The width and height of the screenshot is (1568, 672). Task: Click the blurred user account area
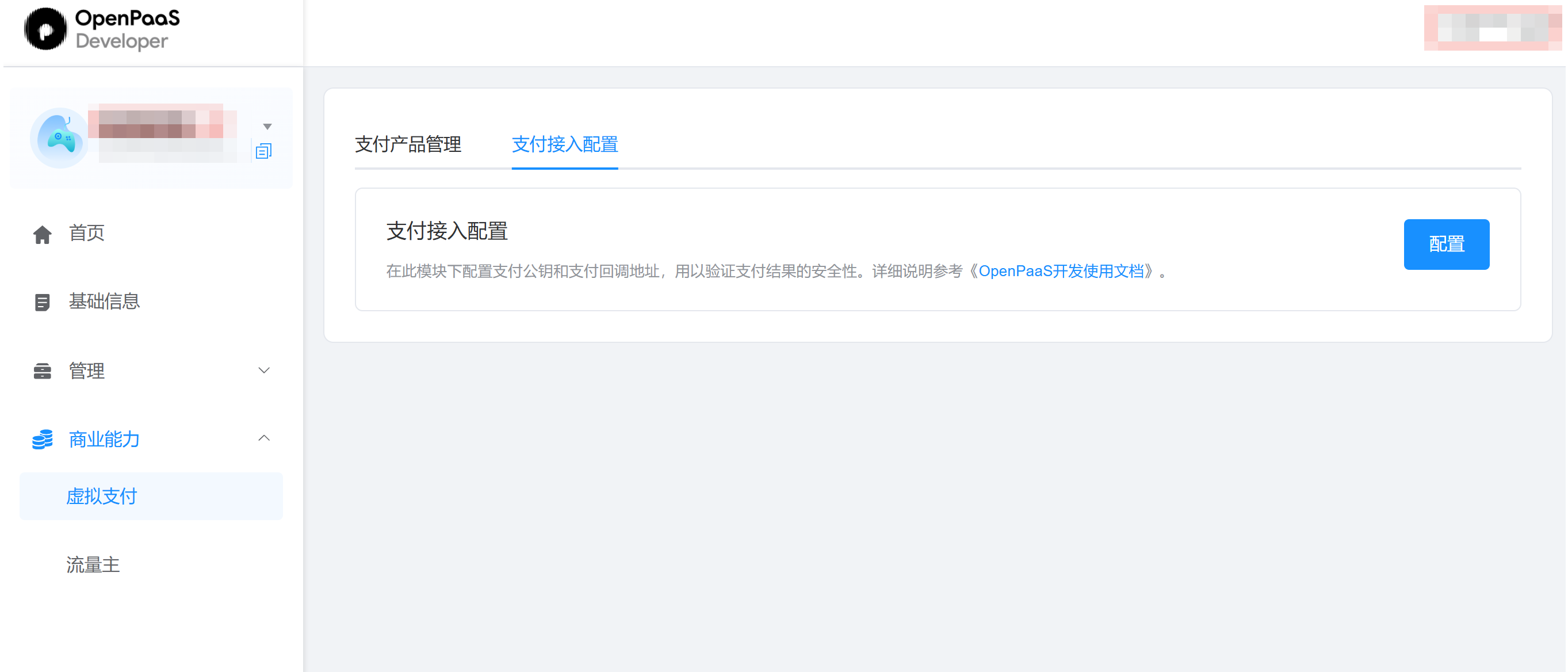click(x=1493, y=28)
